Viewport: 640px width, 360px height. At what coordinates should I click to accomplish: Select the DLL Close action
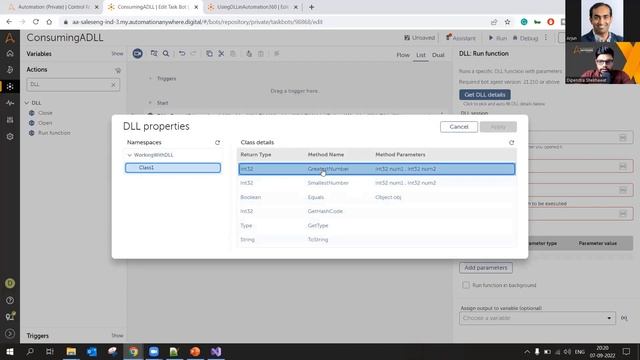coord(45,113)
